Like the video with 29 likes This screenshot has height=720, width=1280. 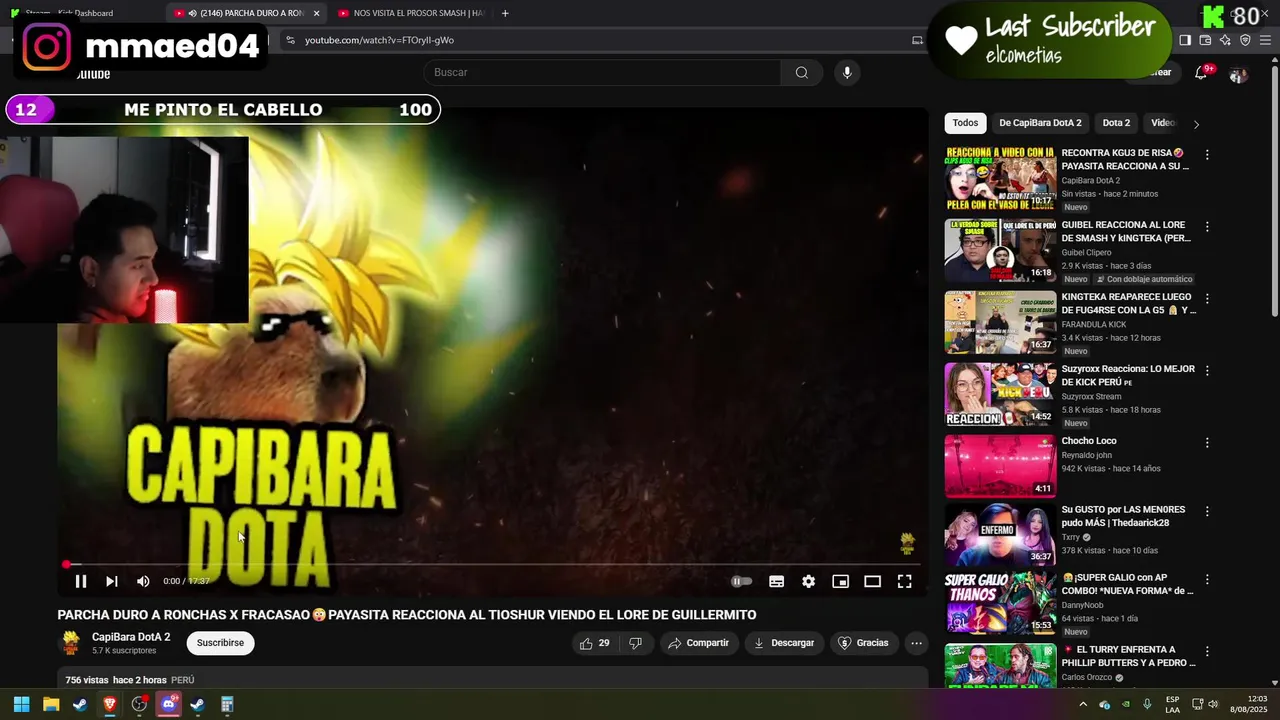[595, 643]
